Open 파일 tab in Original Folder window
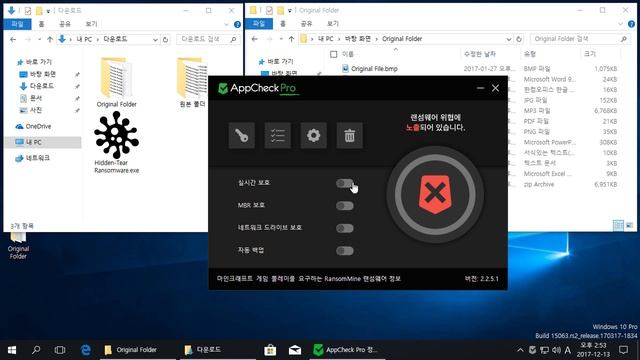640x360 pixels. 259,24
